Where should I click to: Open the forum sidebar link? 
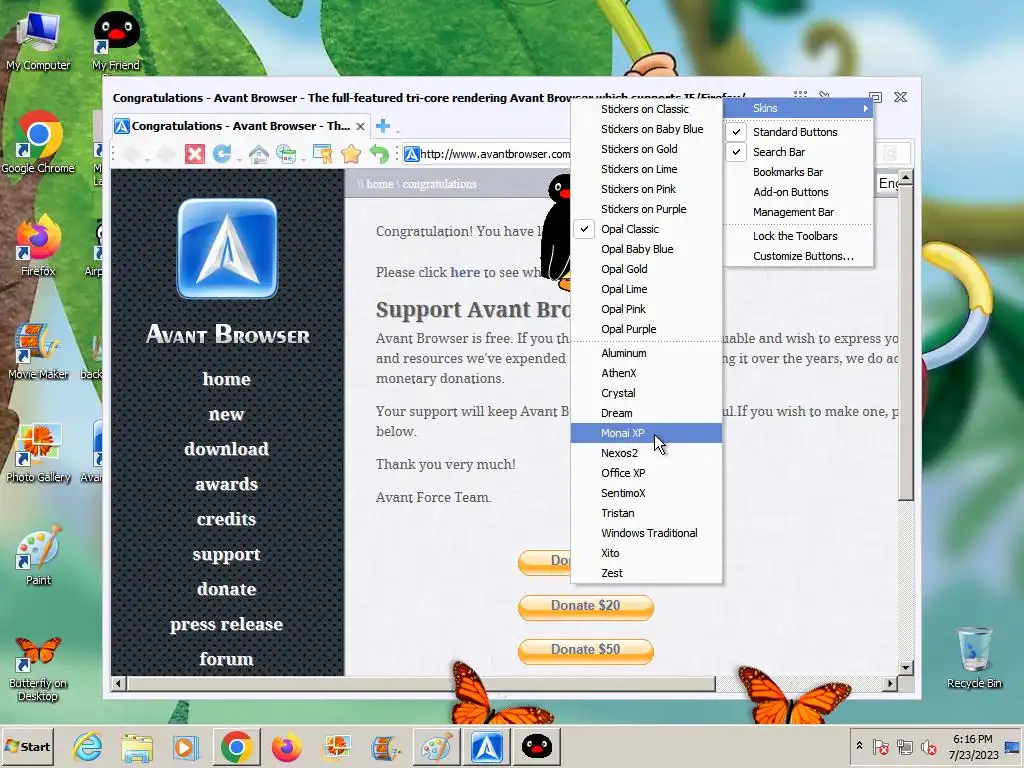[227, 659]
